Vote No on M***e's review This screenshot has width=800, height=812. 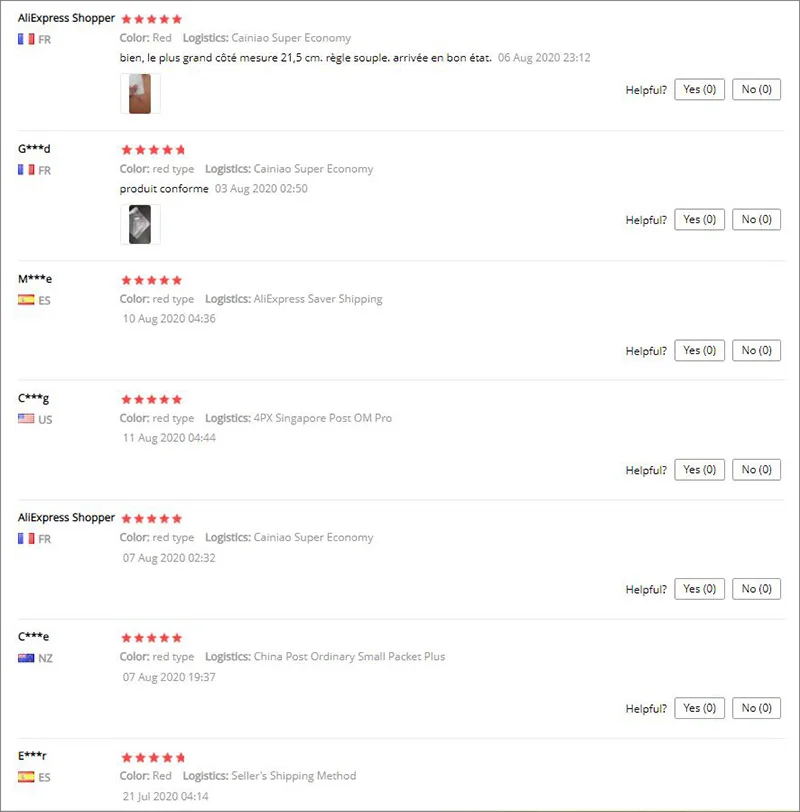pyautogui.click(x=756, y=351)
